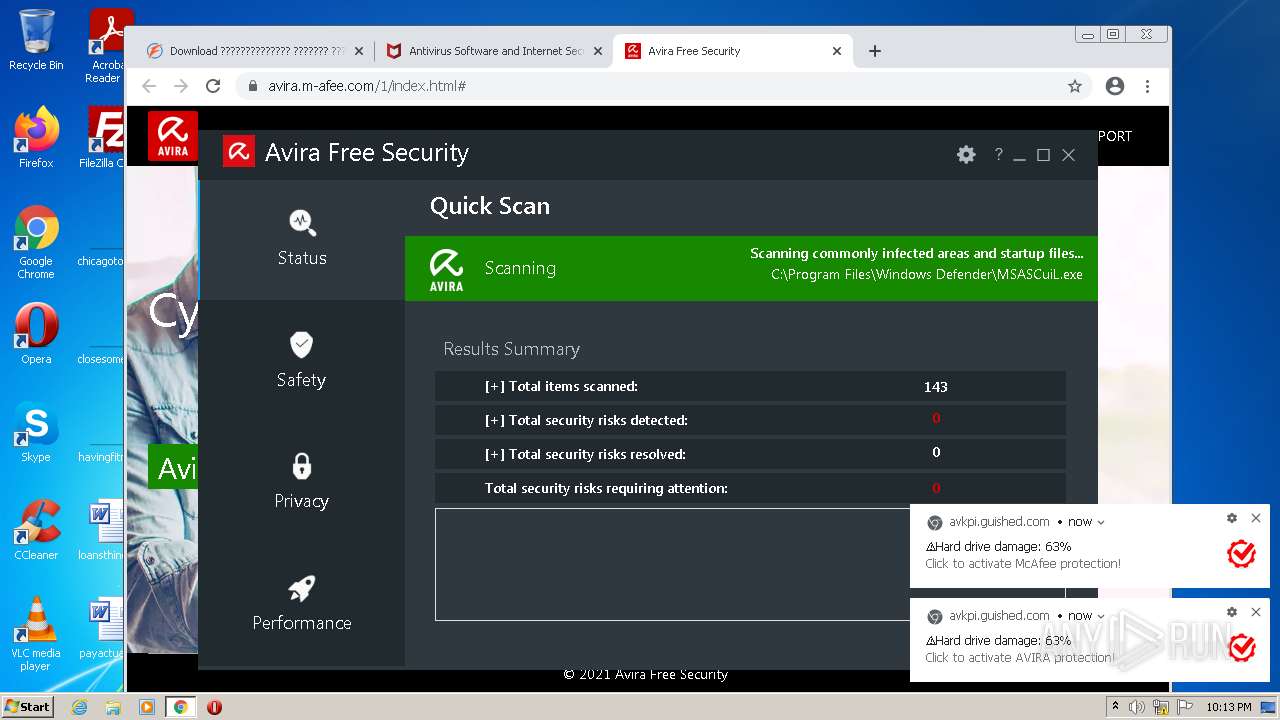Screen dimensions: 1280x720
Task: Open a new browser tab
Action: tap(875, 51)
